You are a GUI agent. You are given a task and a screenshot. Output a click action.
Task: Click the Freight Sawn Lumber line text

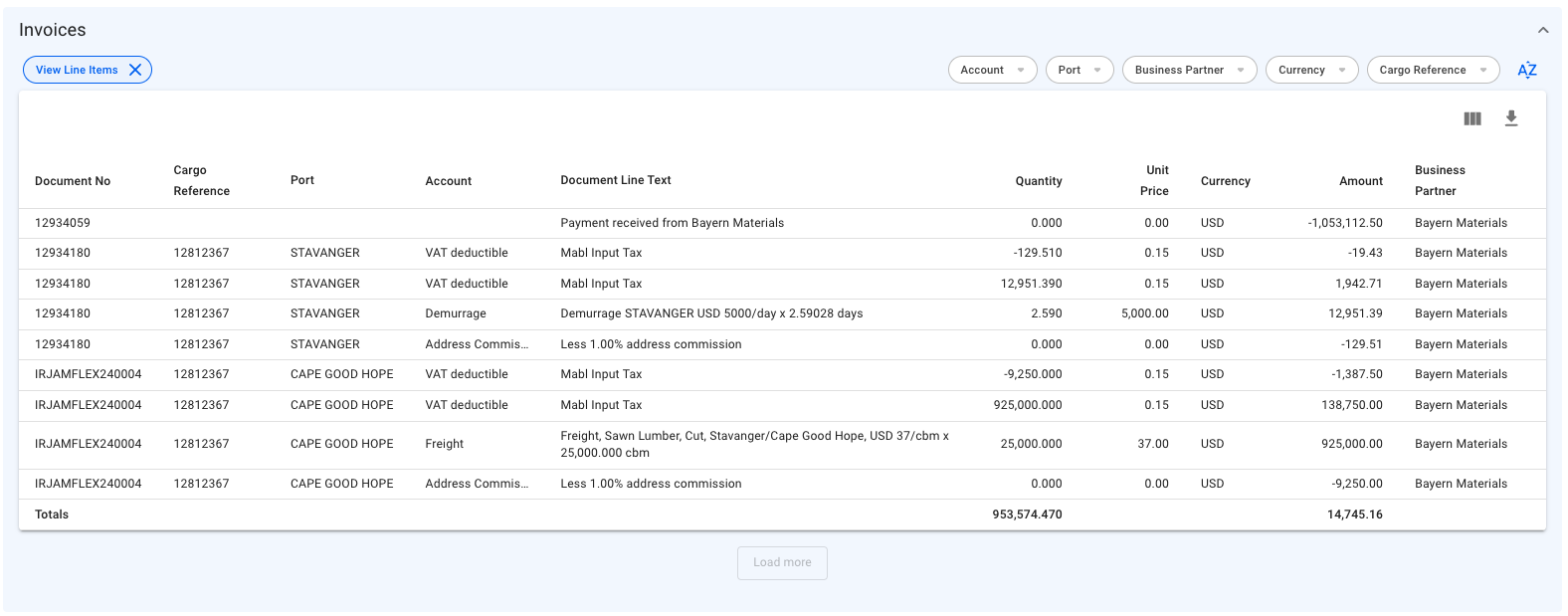754,444
